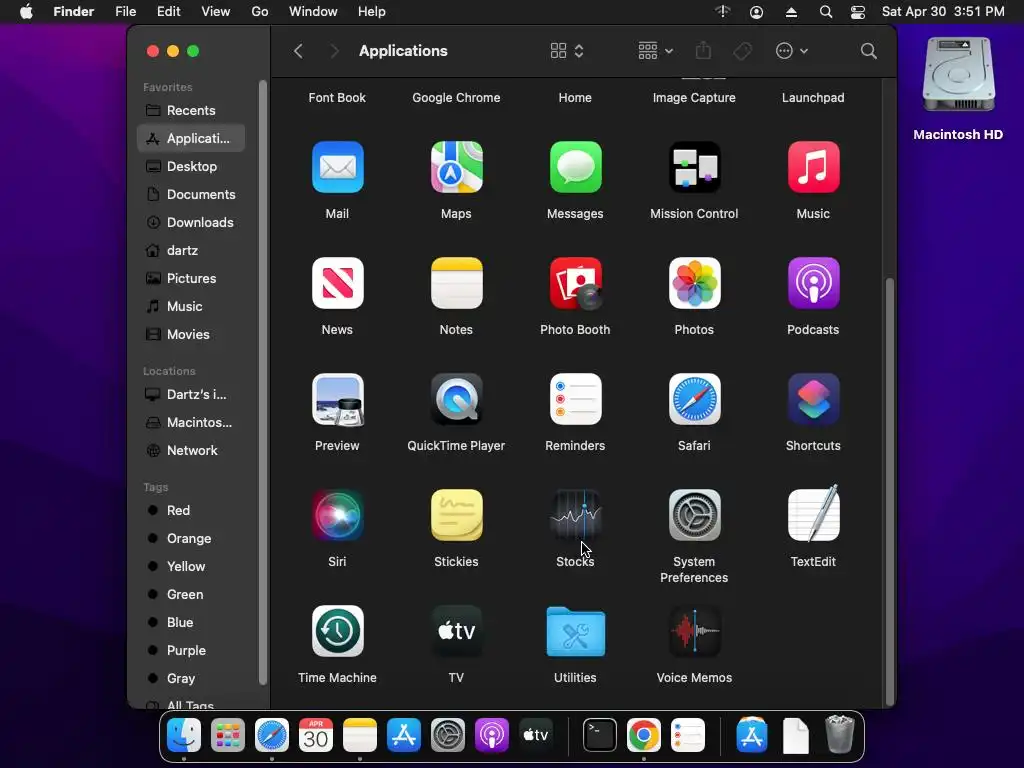The image size is (1024, 768).
Task: Select Documents in the sidebar
Action: [191, 195]
